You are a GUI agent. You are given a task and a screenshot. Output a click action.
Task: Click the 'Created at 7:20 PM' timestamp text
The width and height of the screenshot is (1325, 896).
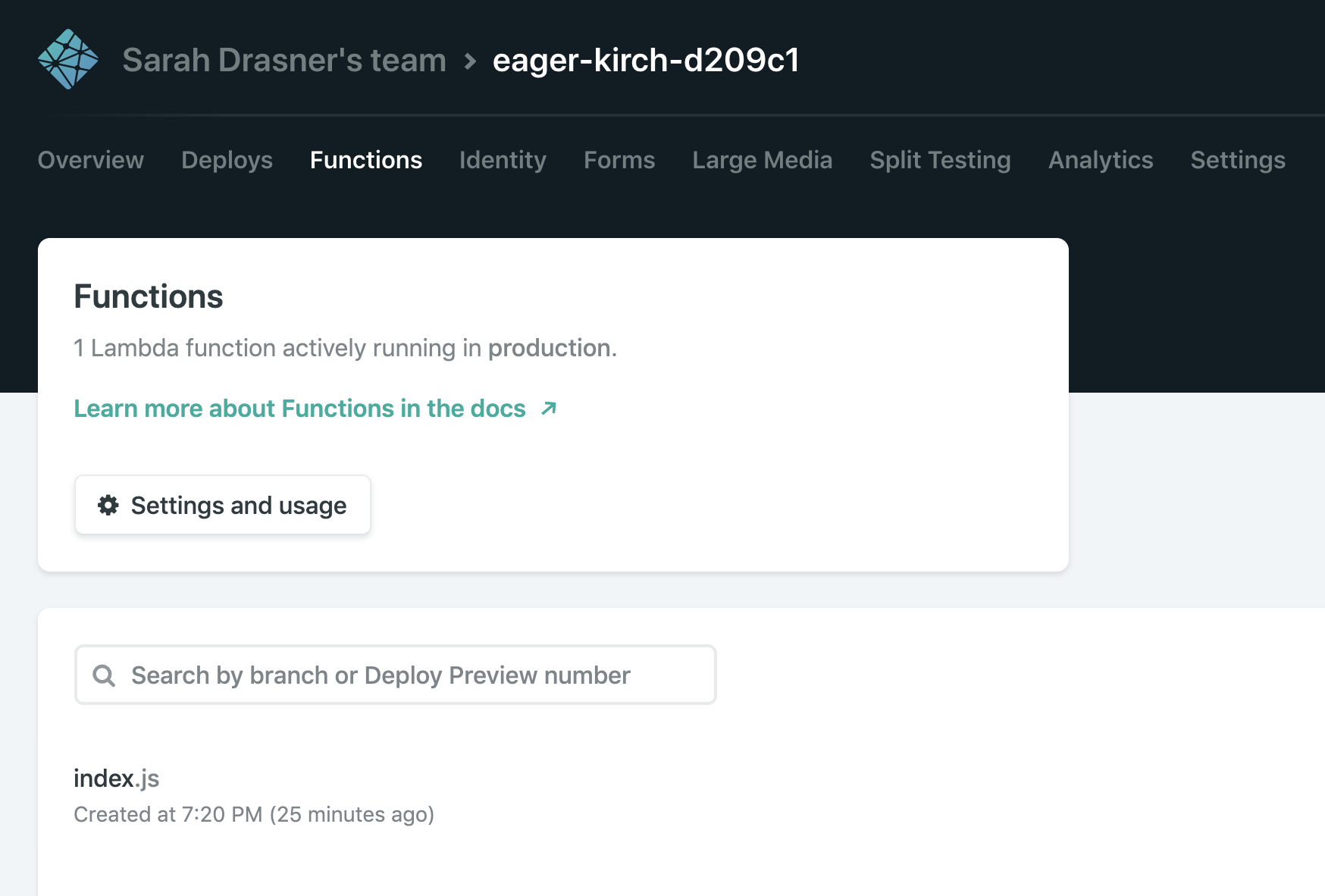(254, 814)
